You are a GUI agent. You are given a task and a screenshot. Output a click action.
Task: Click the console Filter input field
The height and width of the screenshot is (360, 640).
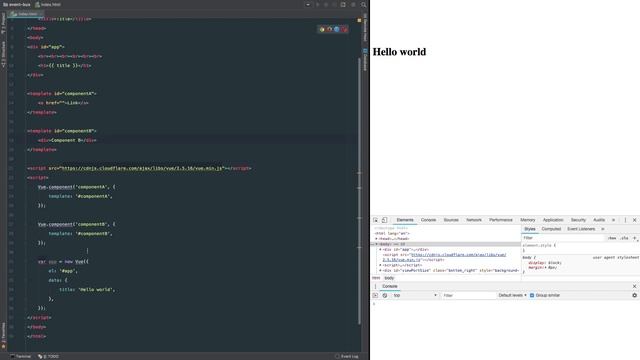click(468, 296)
